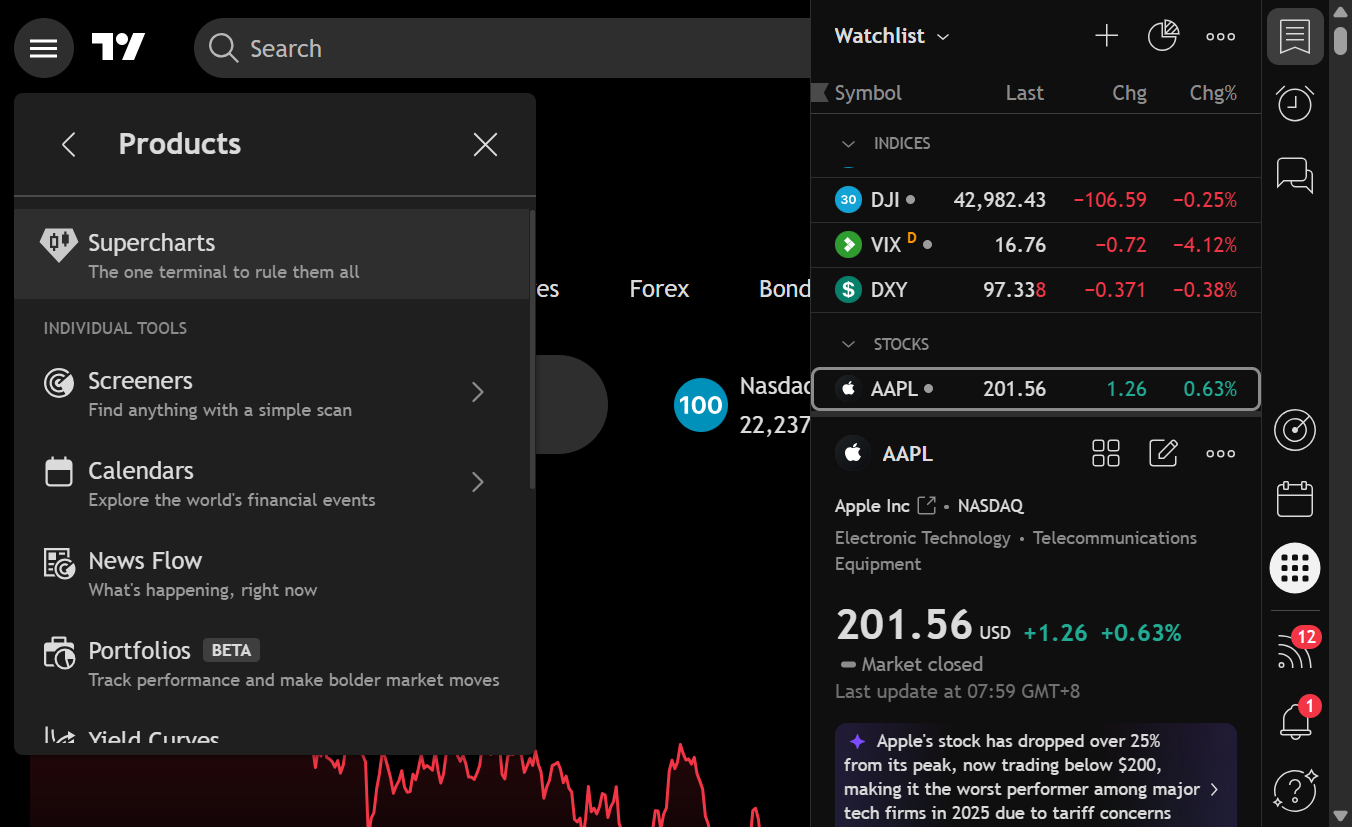Open watchlist advanced view pie icon

click(x=1163, y=36)
